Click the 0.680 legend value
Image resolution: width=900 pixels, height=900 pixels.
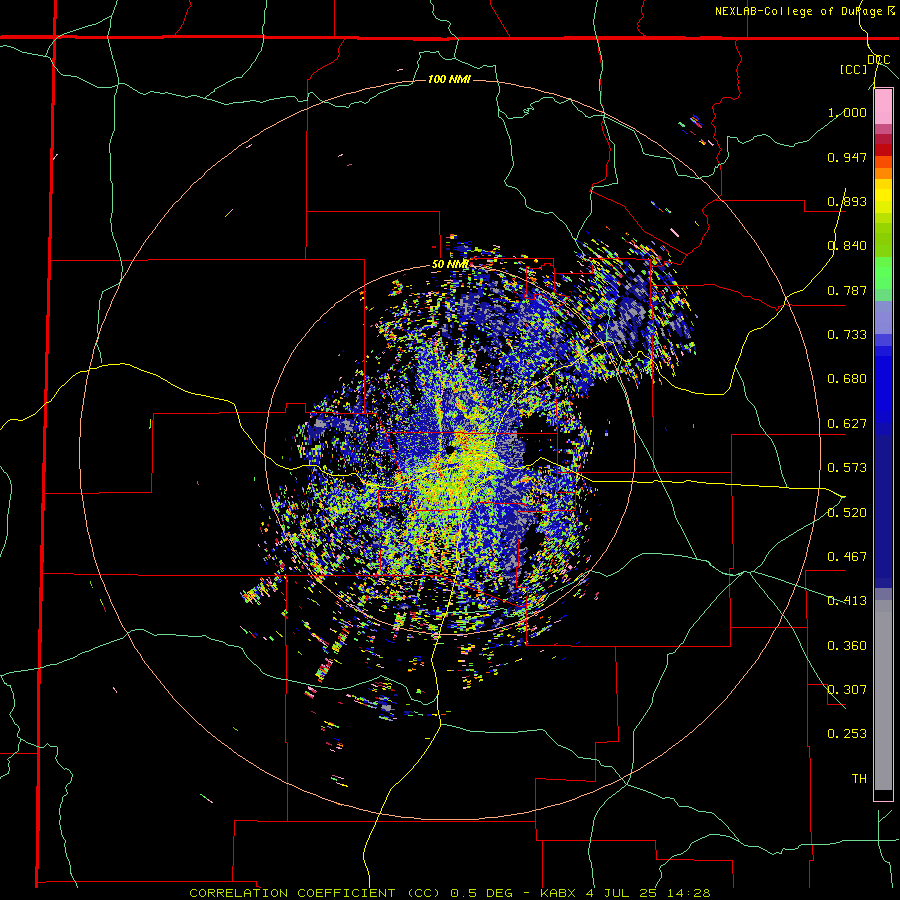click(847, 379)
